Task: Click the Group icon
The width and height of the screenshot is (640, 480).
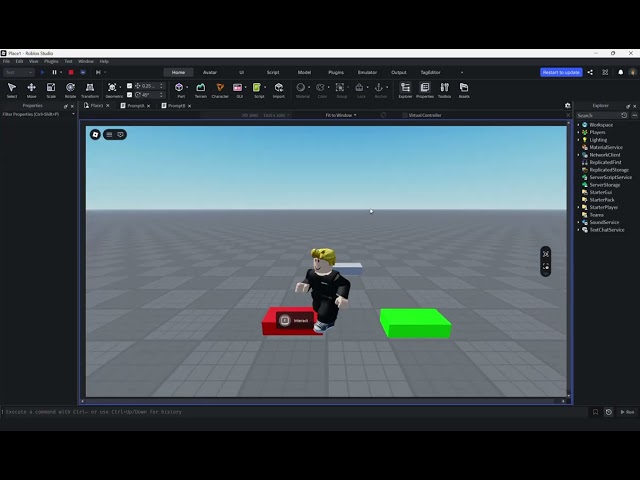Action: [340, 87]
